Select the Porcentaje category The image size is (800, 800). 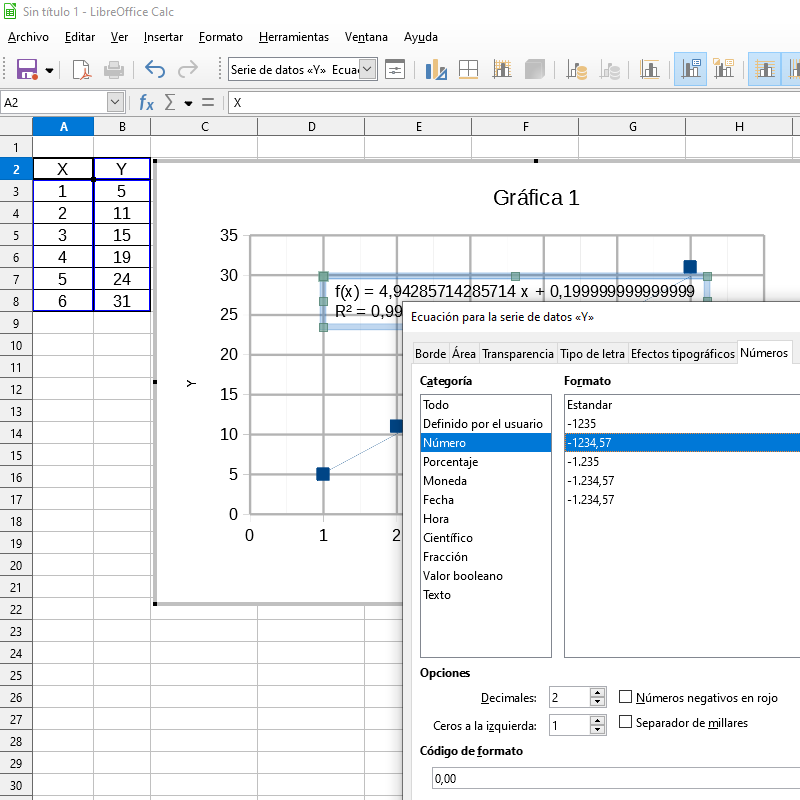[486, 462]
